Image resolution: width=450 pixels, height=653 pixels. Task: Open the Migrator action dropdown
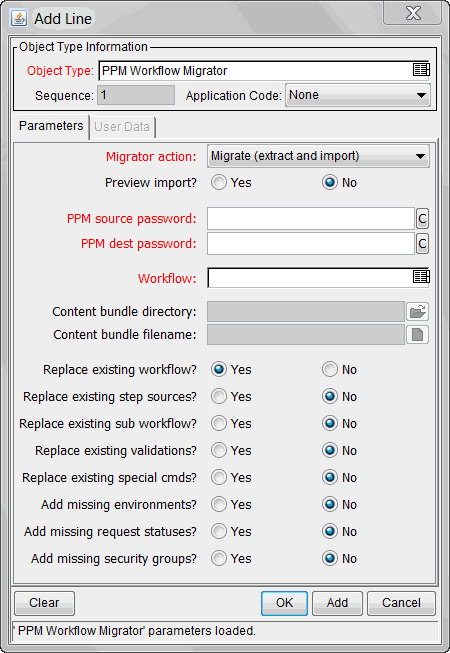click(318, 157)
